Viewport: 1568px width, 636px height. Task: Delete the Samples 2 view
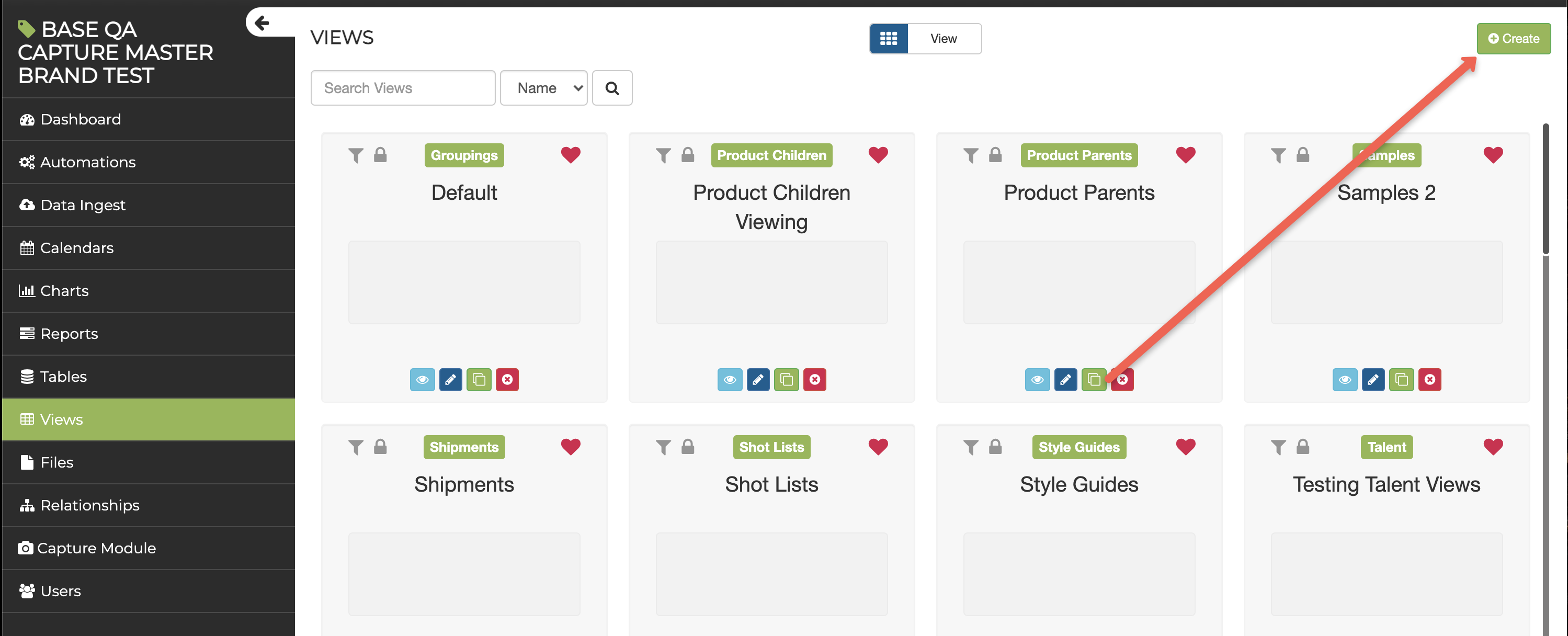point(1429,380)
